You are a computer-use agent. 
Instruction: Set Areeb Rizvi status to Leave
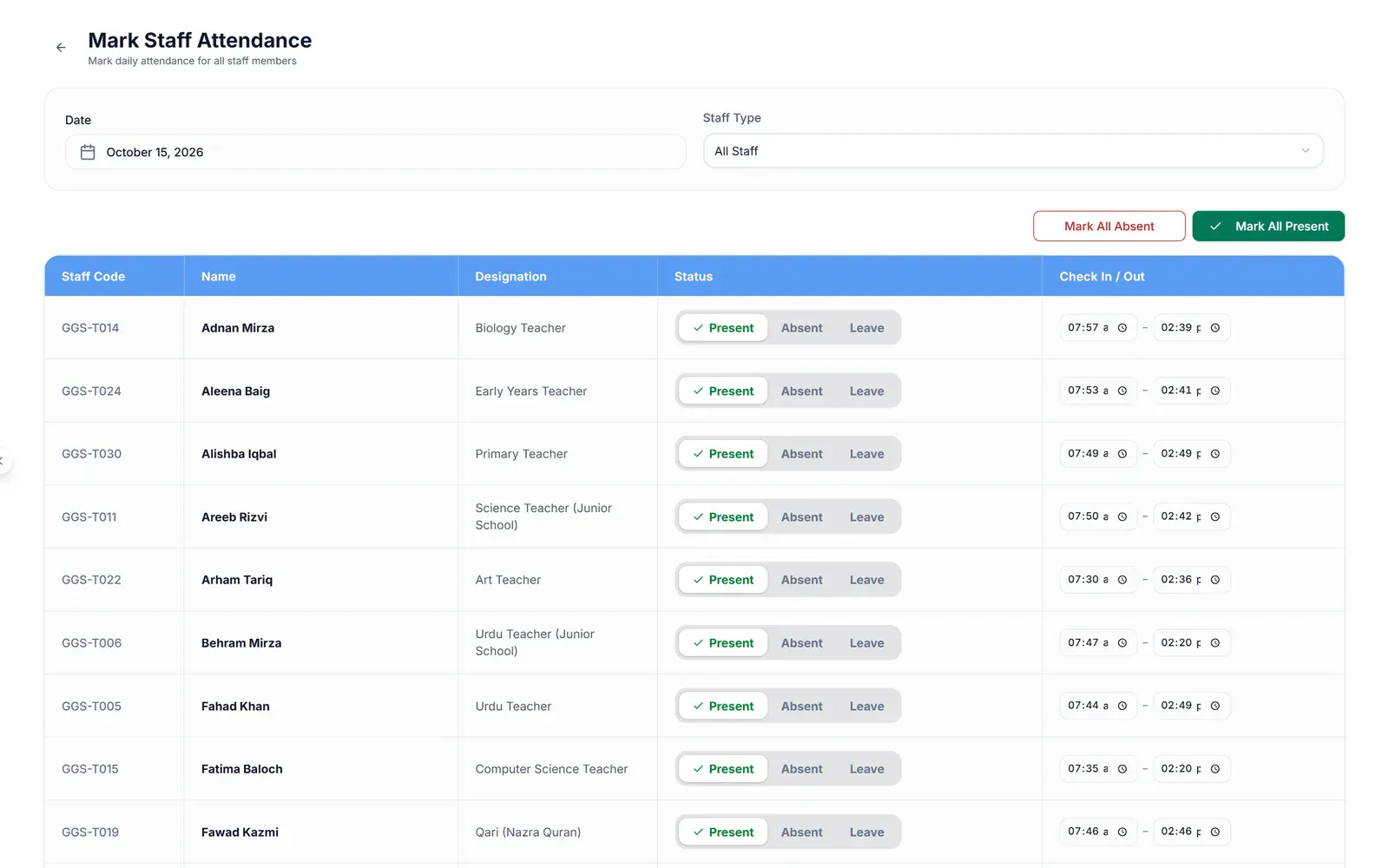[866, 516]
